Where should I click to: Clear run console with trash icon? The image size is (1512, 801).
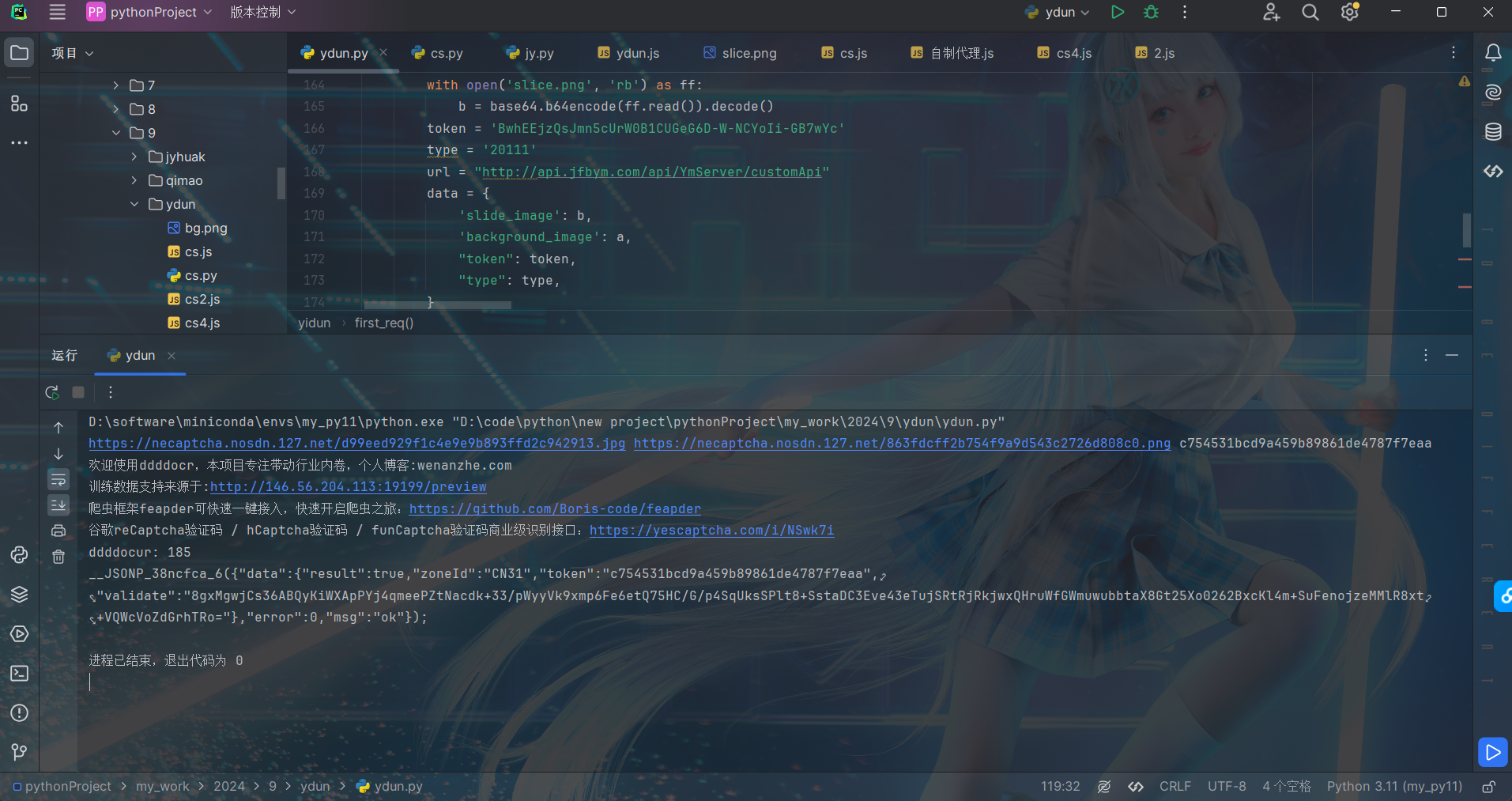(x=58, y=557)
